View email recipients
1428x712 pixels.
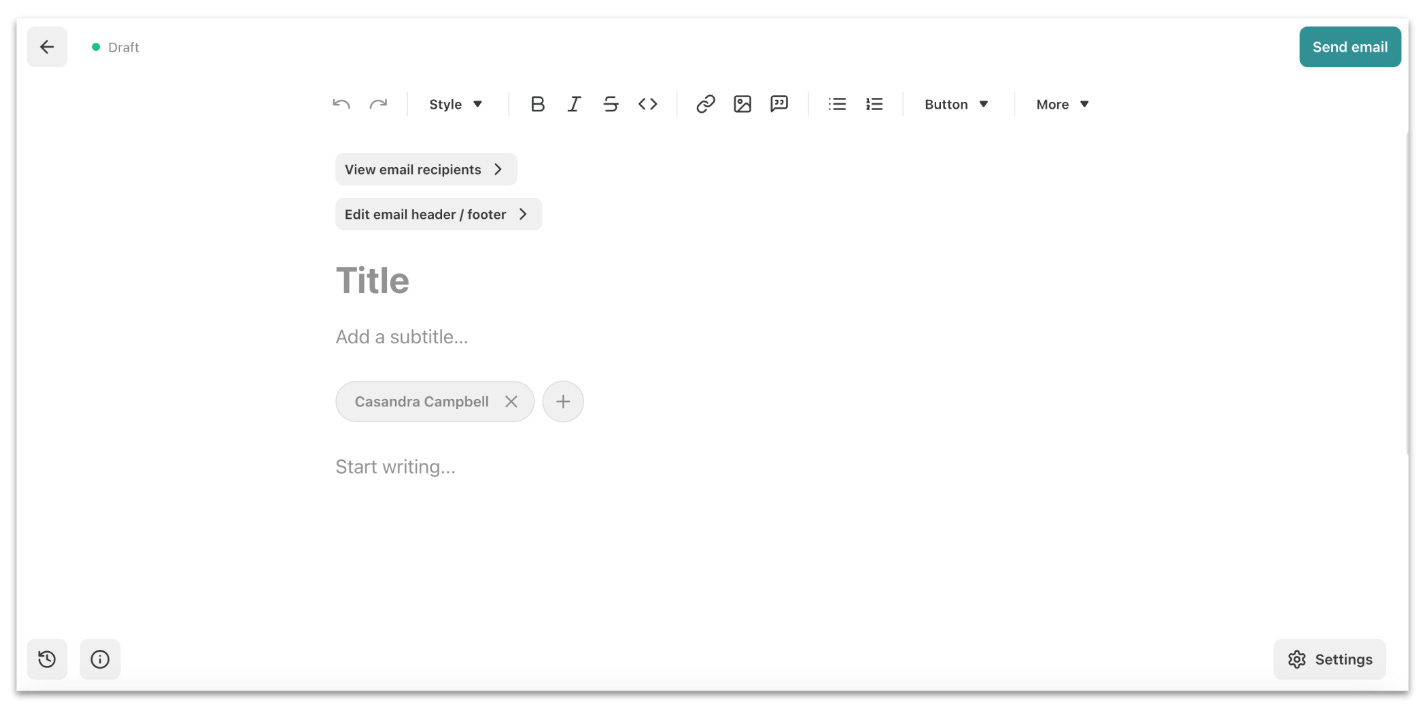click(x=425, y=169)
